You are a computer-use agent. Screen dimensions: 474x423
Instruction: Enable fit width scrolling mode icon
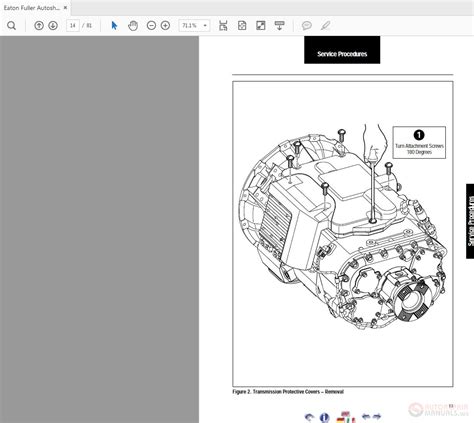(223, 26)
